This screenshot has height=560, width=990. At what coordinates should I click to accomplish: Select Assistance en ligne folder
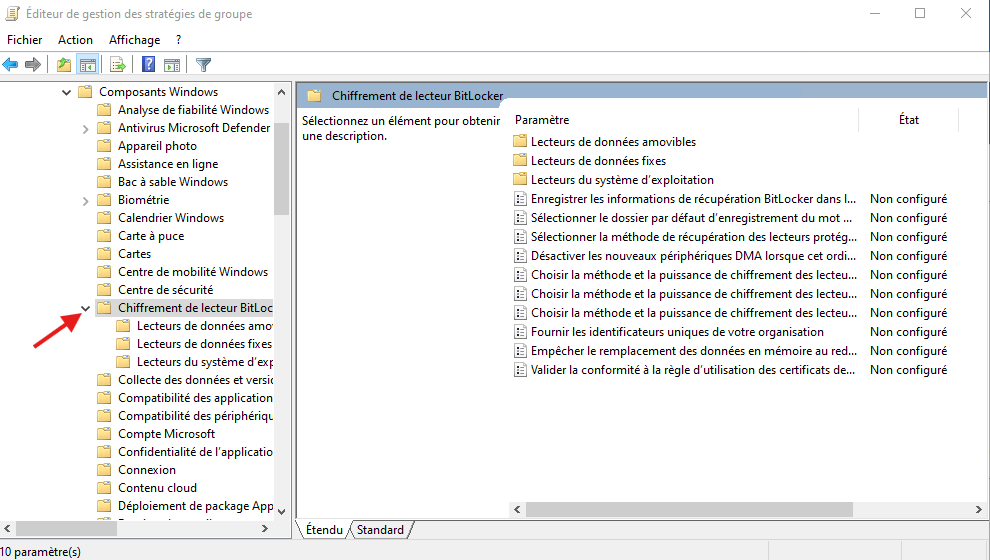(x=168, y=164)
